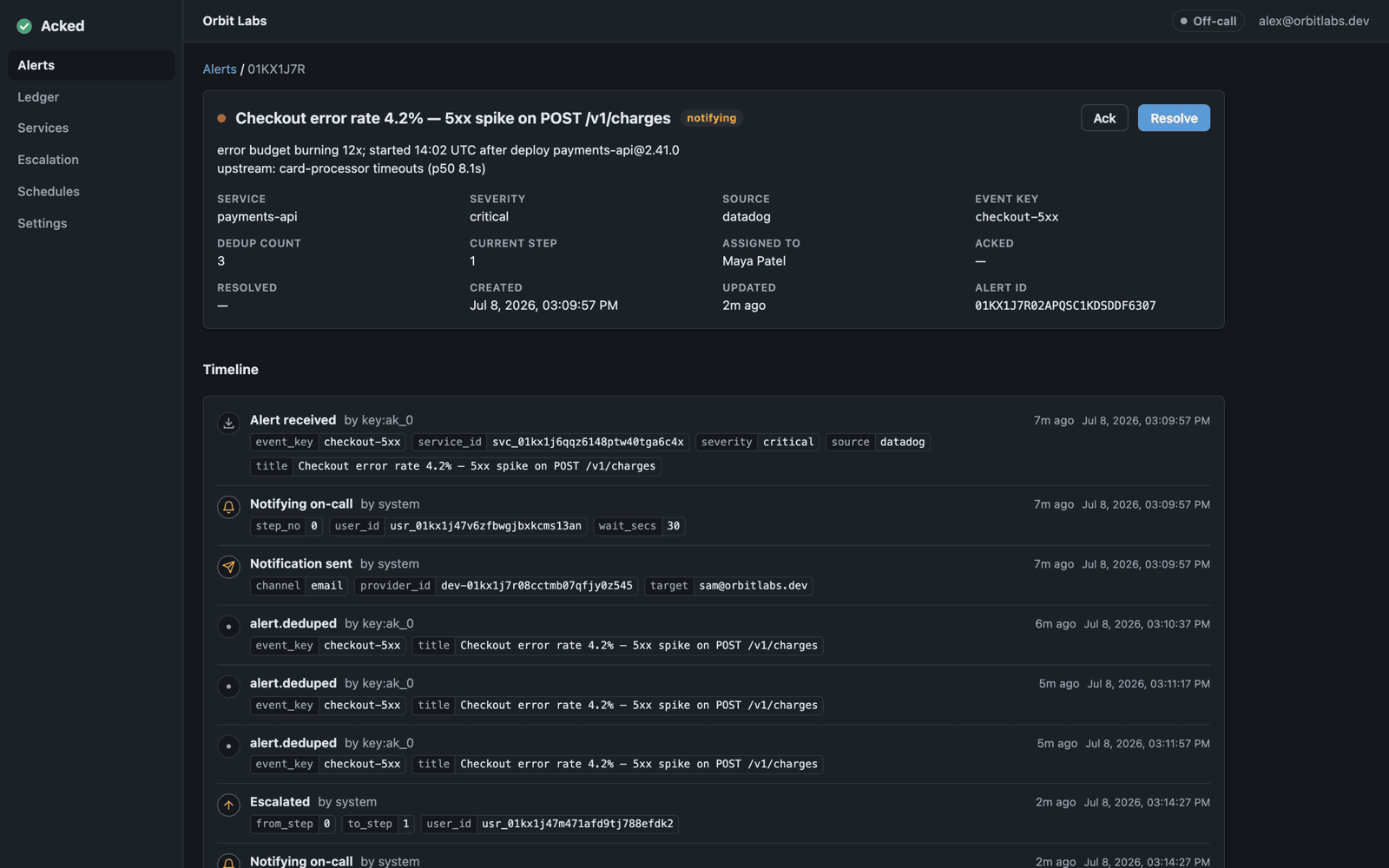This screenshot has width=1389, height=868.
Task: Click the Alerts breadcrumb link
Action: (220, 69)
